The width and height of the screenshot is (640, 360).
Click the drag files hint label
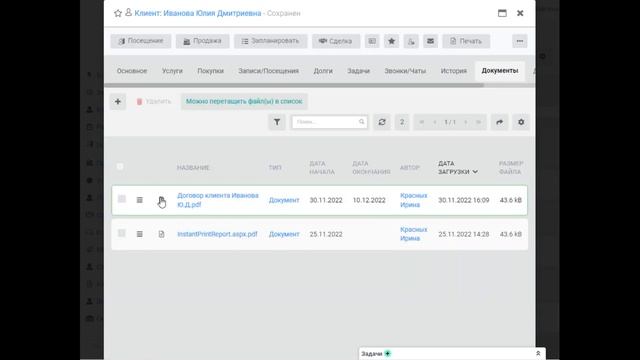point(244,101)
